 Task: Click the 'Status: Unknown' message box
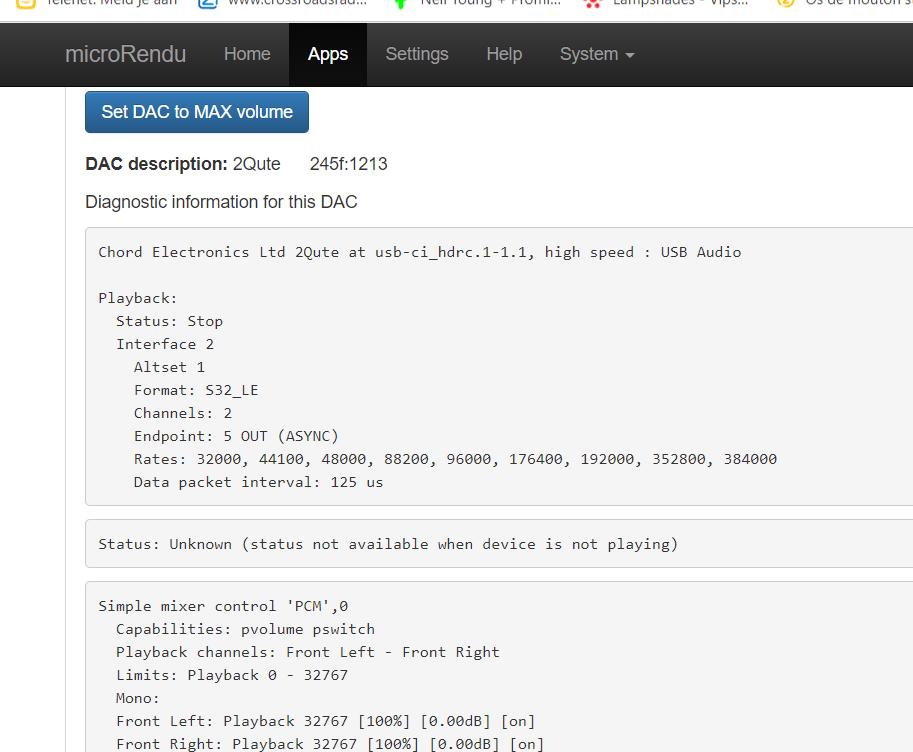tap(499, 544)
